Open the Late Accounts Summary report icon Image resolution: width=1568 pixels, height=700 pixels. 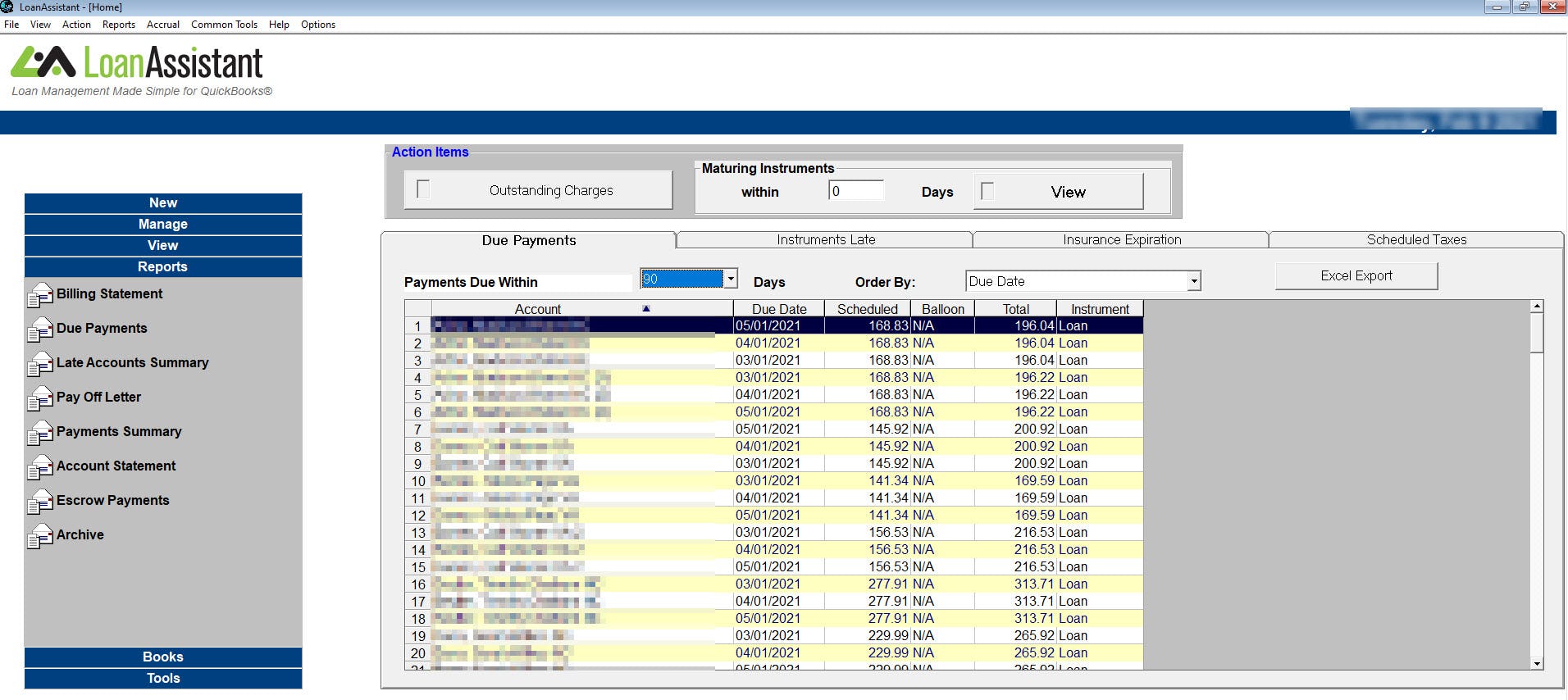pyautogui.click(x=39, y=364)
